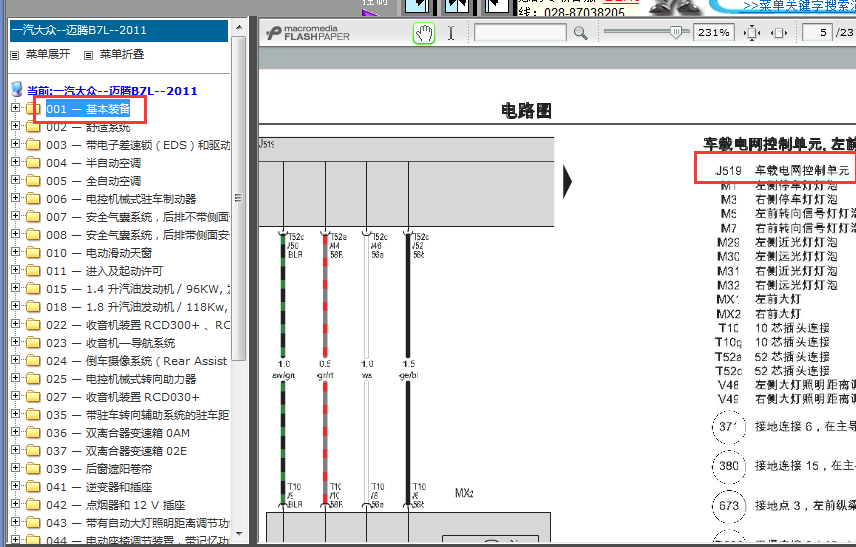Click layout icon with two inward arrows
This screenshot has height=547, width=856.
click(457, 7)
